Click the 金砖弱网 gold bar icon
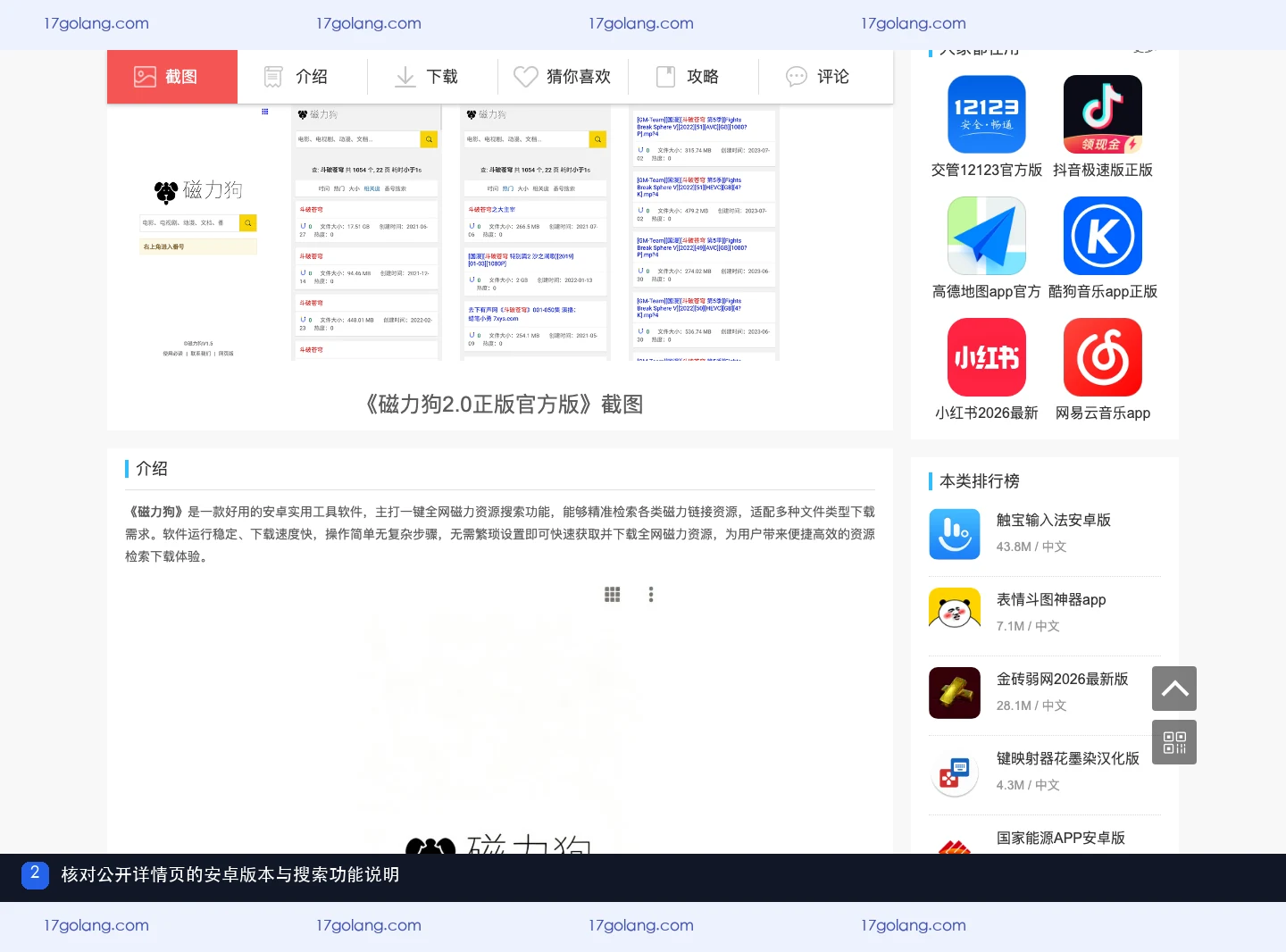The image size is (1286, 952). (x=955, y=693)
